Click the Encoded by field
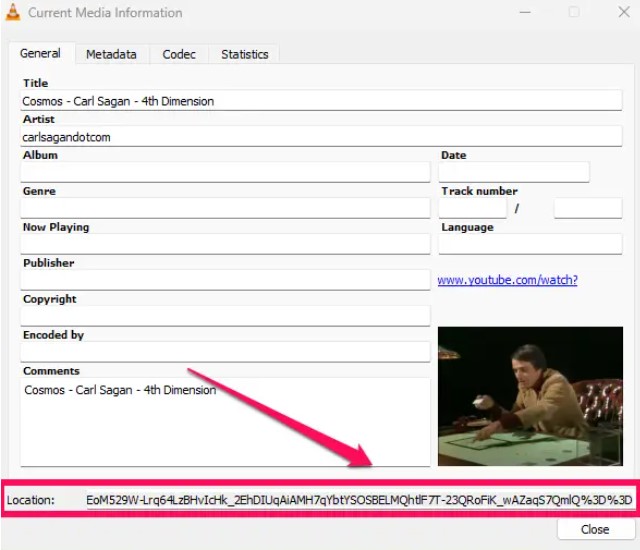Screen dimensions: 640x550 (x=225, y=352)
